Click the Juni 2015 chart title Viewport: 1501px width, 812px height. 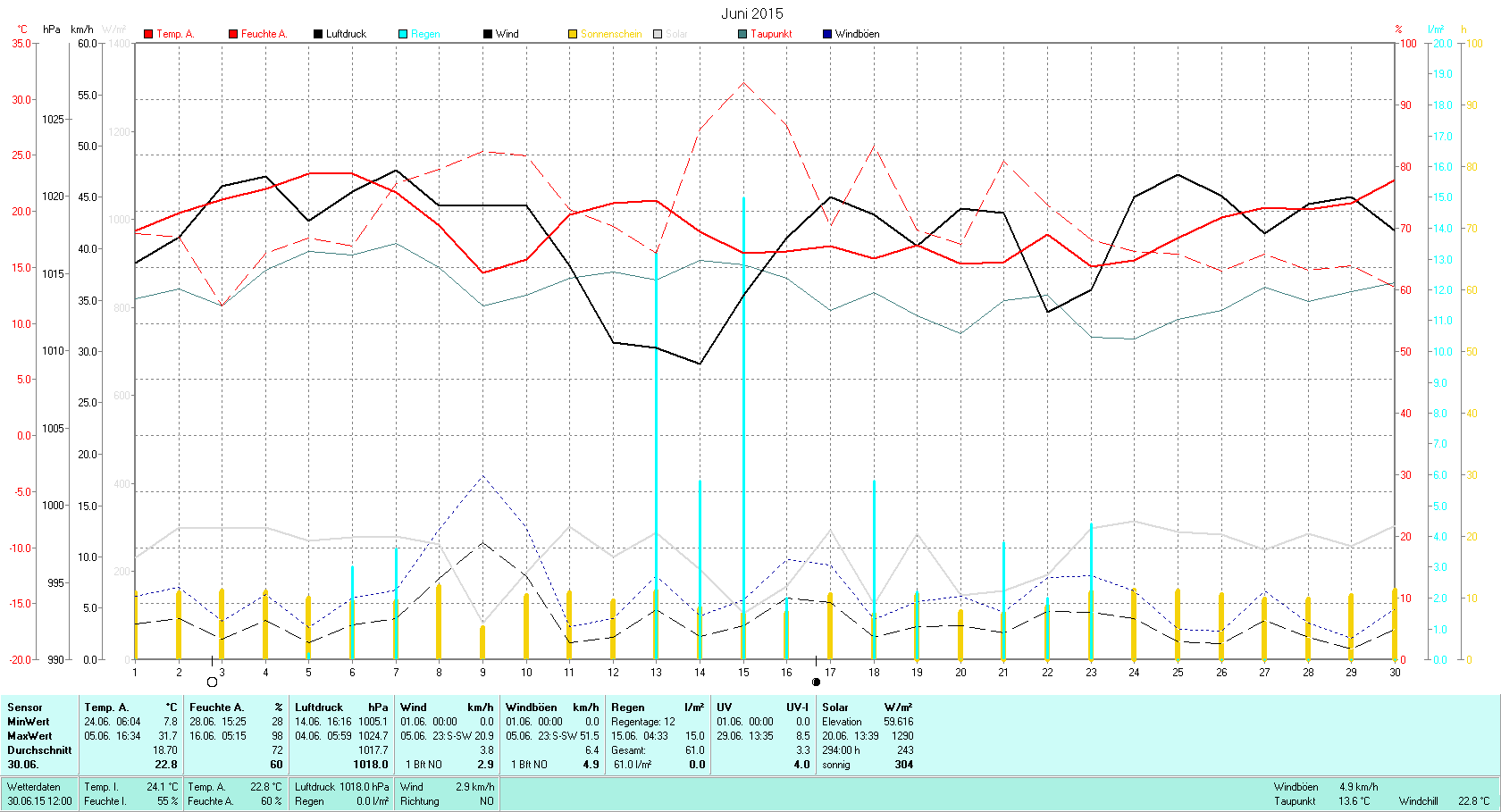point(752,13)
